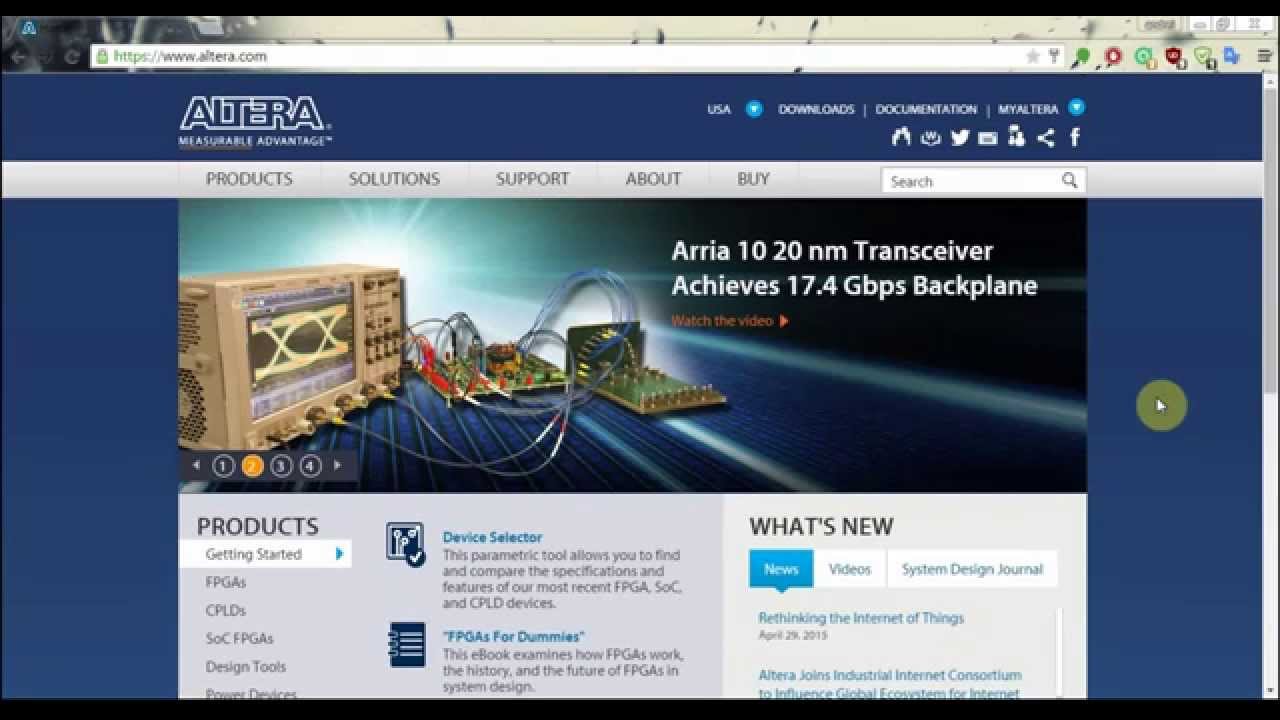
Task: Expand the Getting Started arrow in Products
Action: [x=340, y=553]
